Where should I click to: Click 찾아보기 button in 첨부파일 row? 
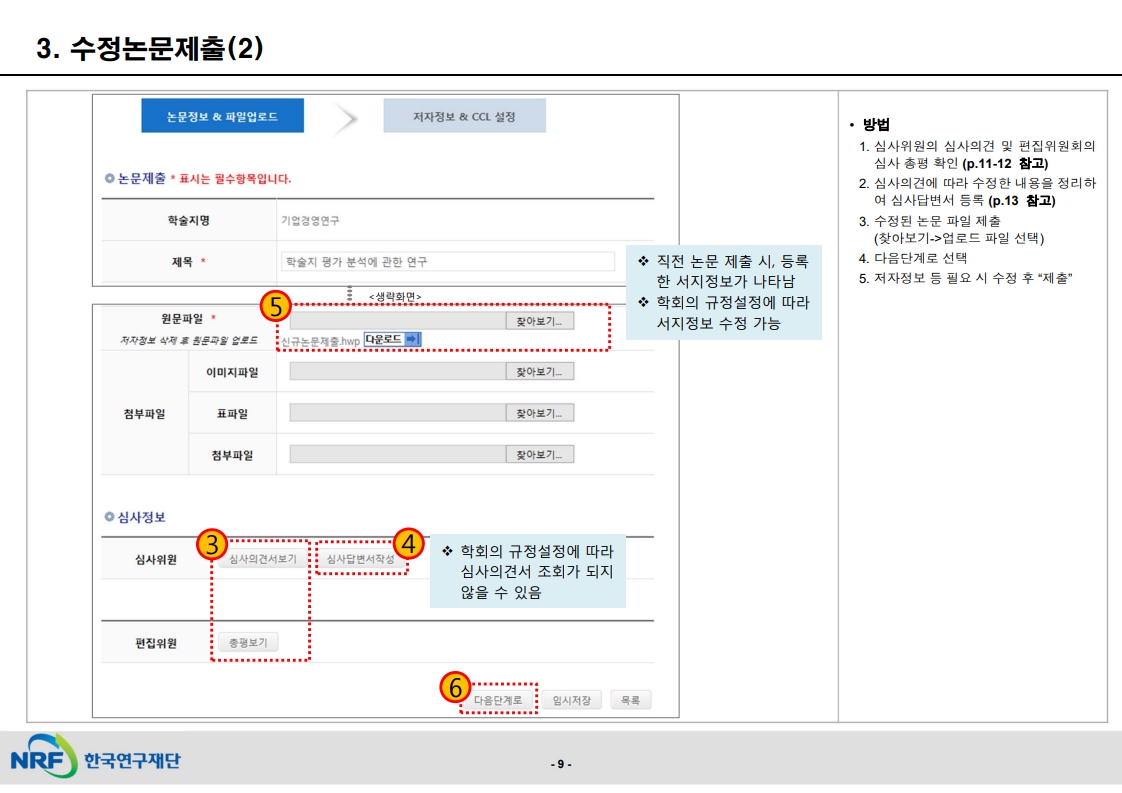coord(540,454)
